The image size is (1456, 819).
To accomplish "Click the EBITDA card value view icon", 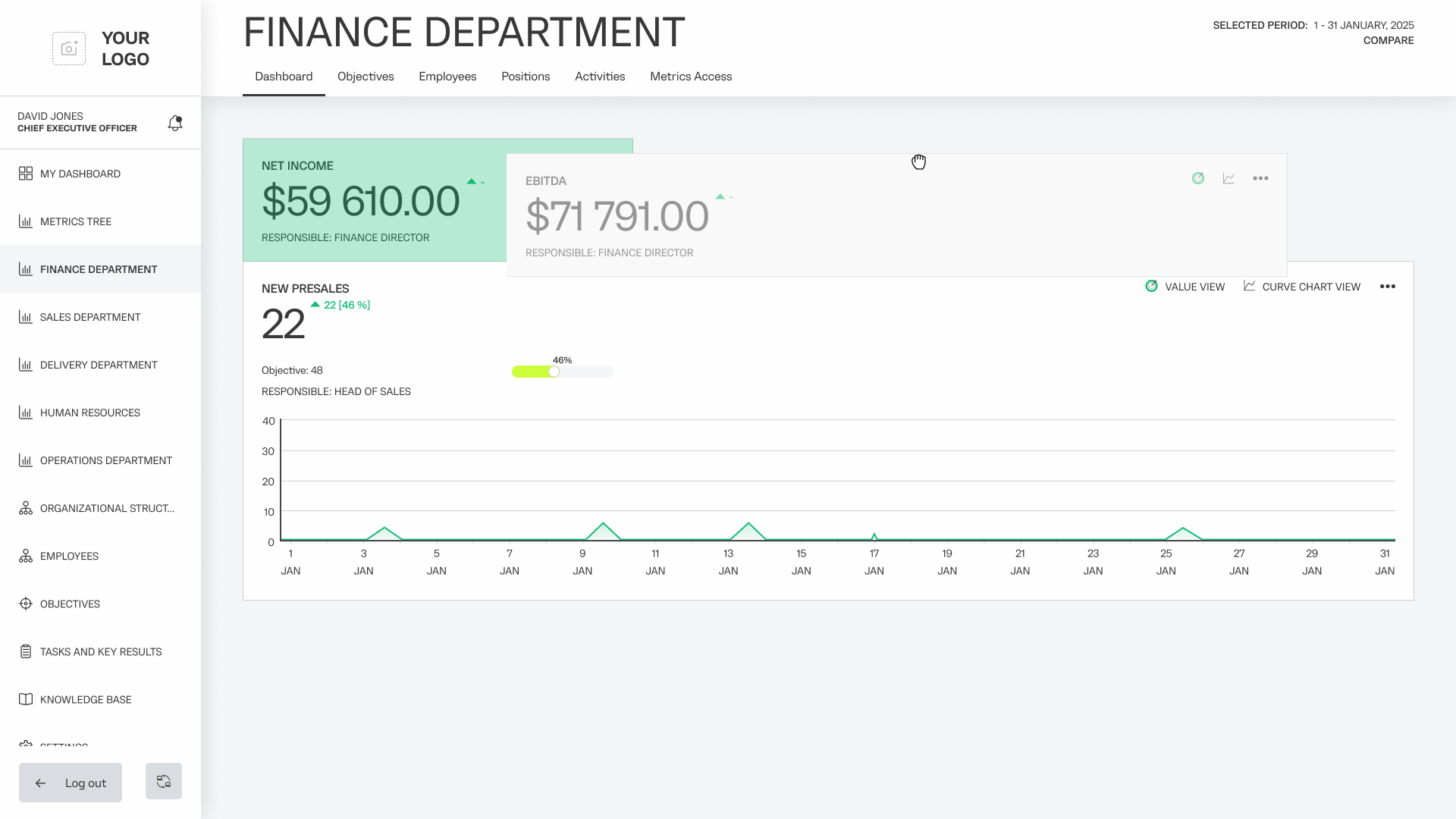I will [x=1198, y=178].
